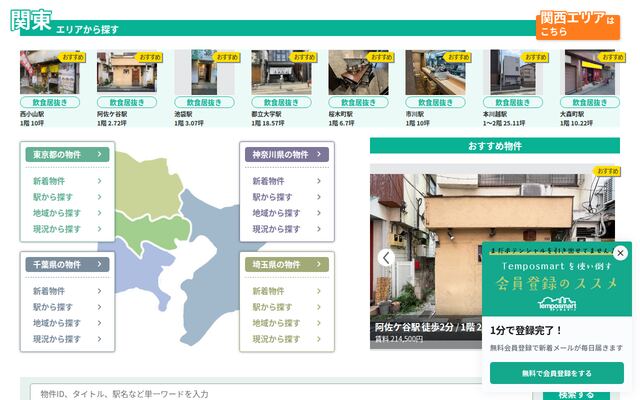Screen dimensions: 640x400
Task: Open 神奈川県の物件 listings
Action: 287,154
